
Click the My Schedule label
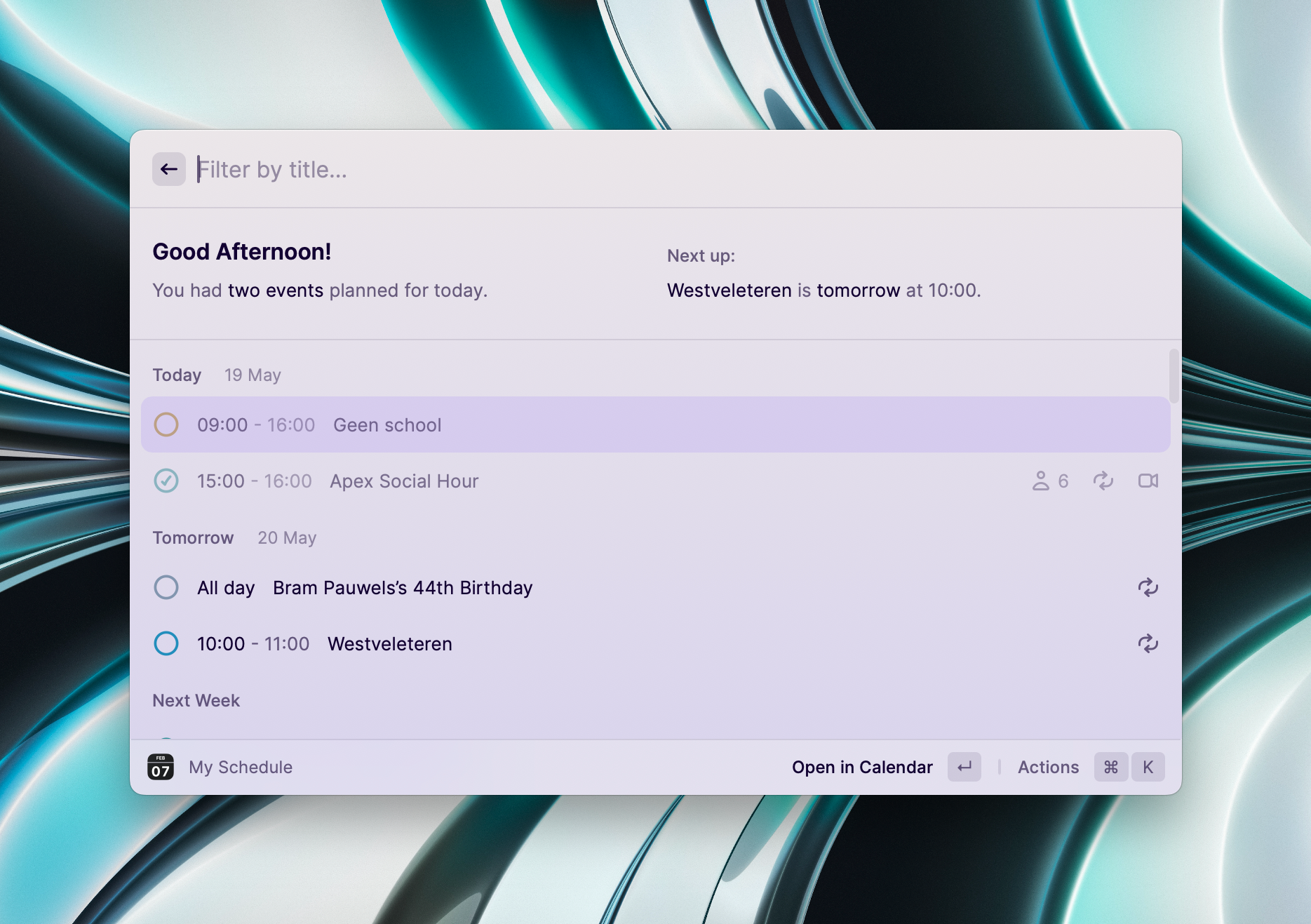(x=241, y=767)
